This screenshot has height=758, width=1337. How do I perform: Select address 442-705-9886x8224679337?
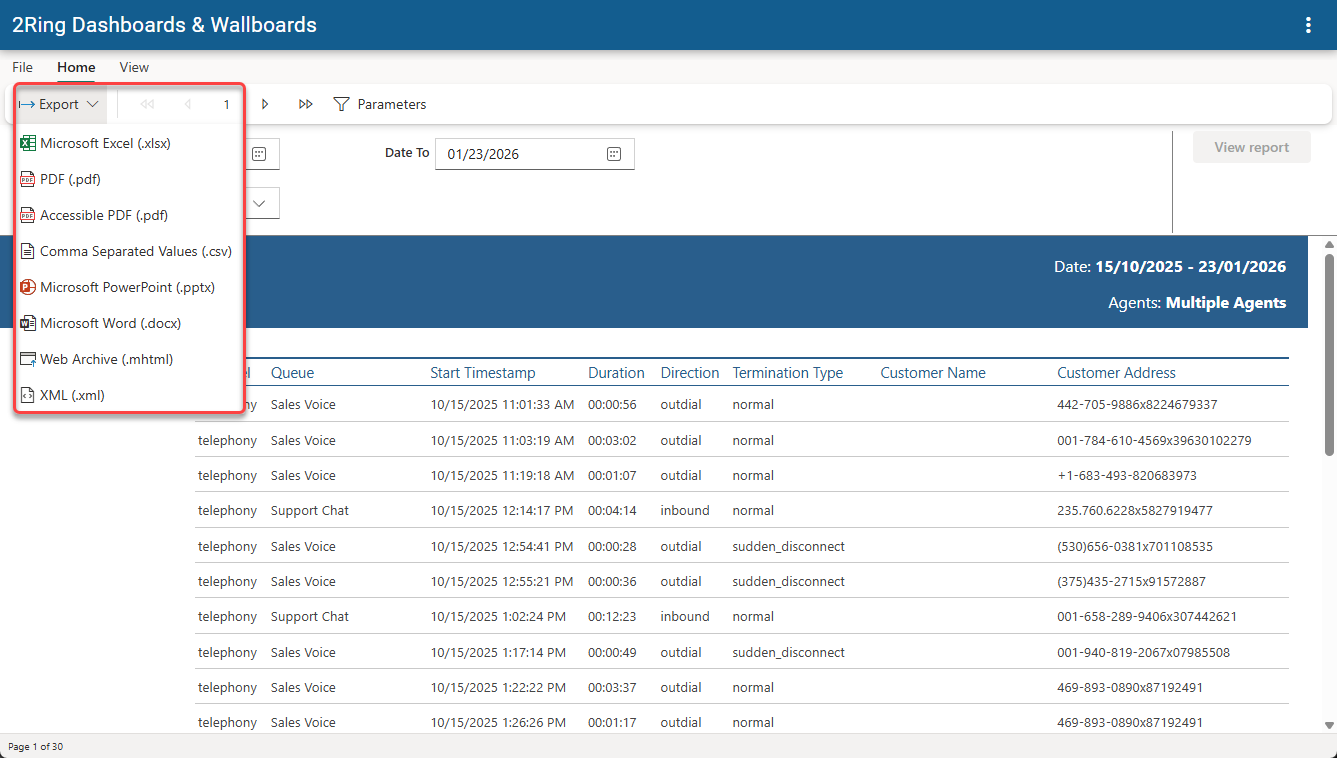tap(1137, 405)
